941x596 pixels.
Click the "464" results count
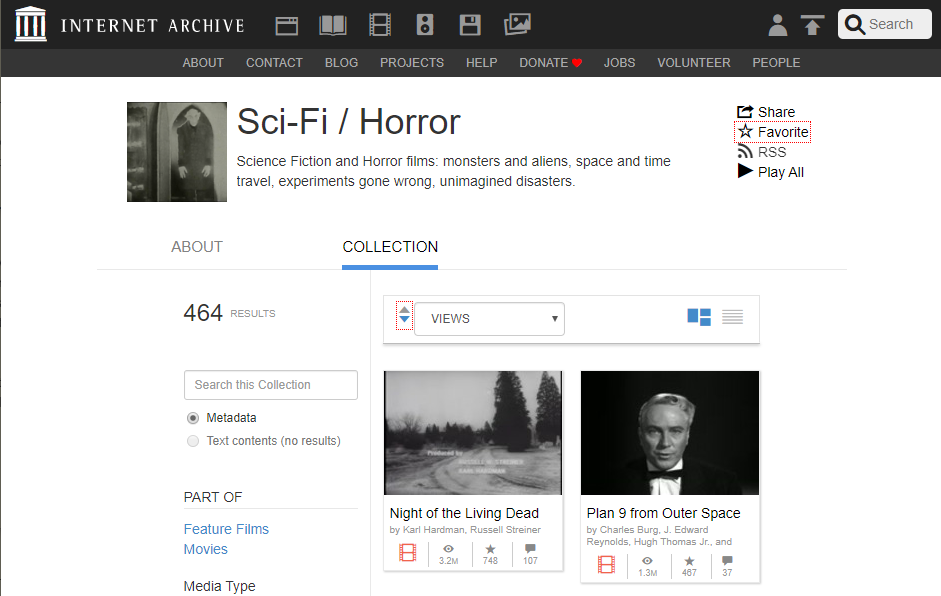[203, 313]
